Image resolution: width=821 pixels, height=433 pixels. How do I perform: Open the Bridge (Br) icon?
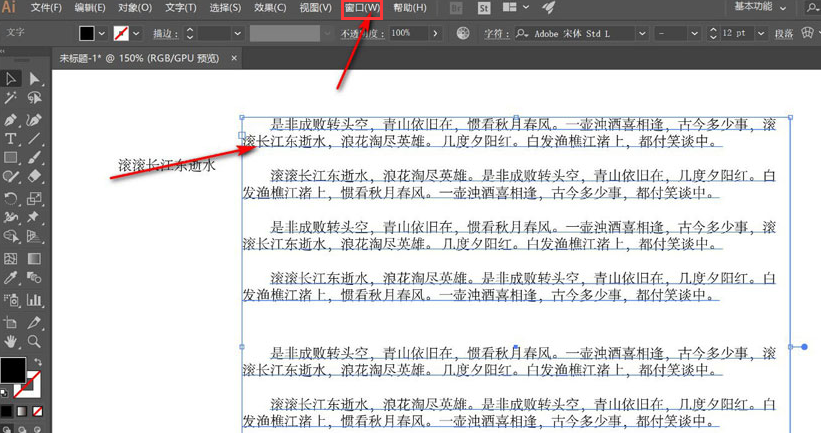[x=457, y=8]
